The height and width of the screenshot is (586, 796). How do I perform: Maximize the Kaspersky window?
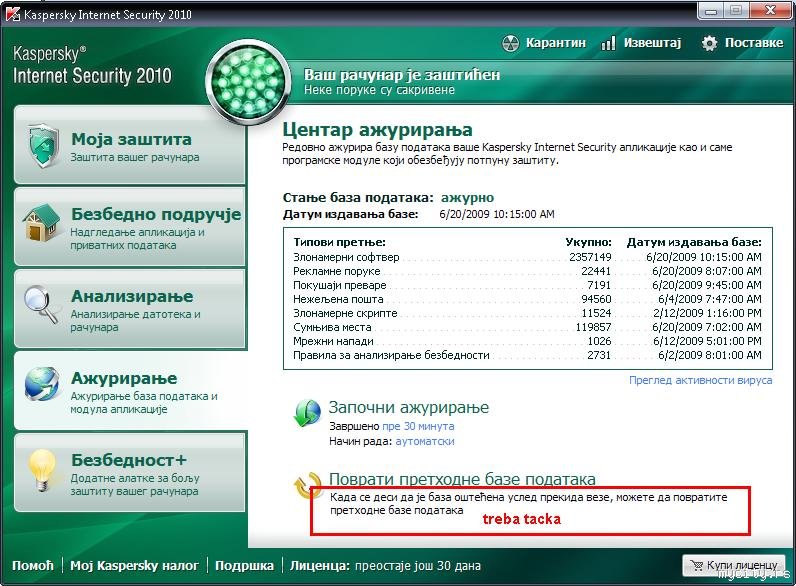pyautogui.click(x=736, y=11)
